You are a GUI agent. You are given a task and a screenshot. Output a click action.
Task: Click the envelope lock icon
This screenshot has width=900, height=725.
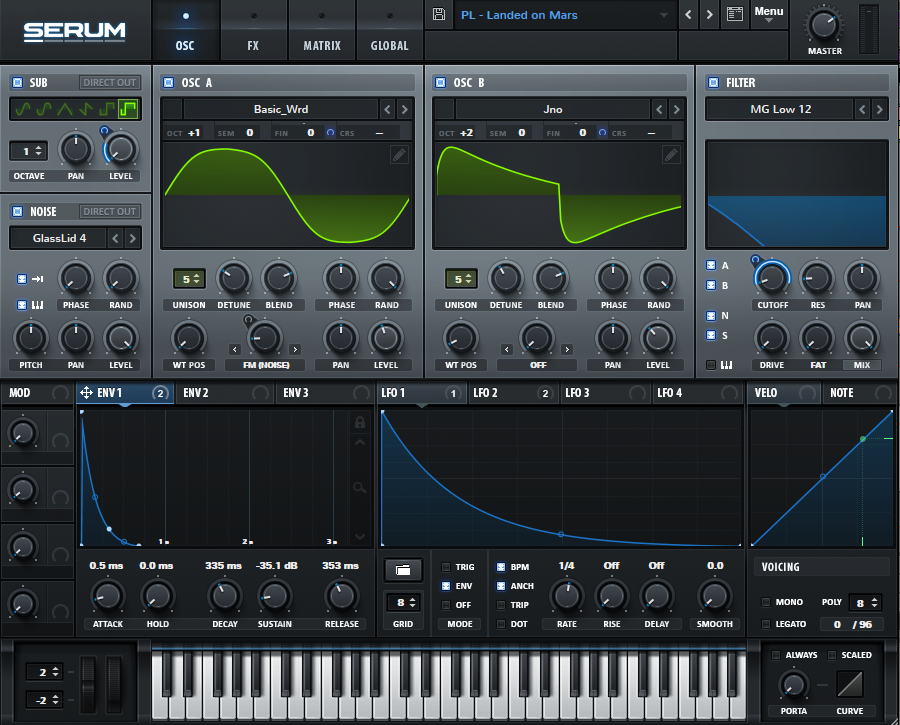click(x=360, y=423)
